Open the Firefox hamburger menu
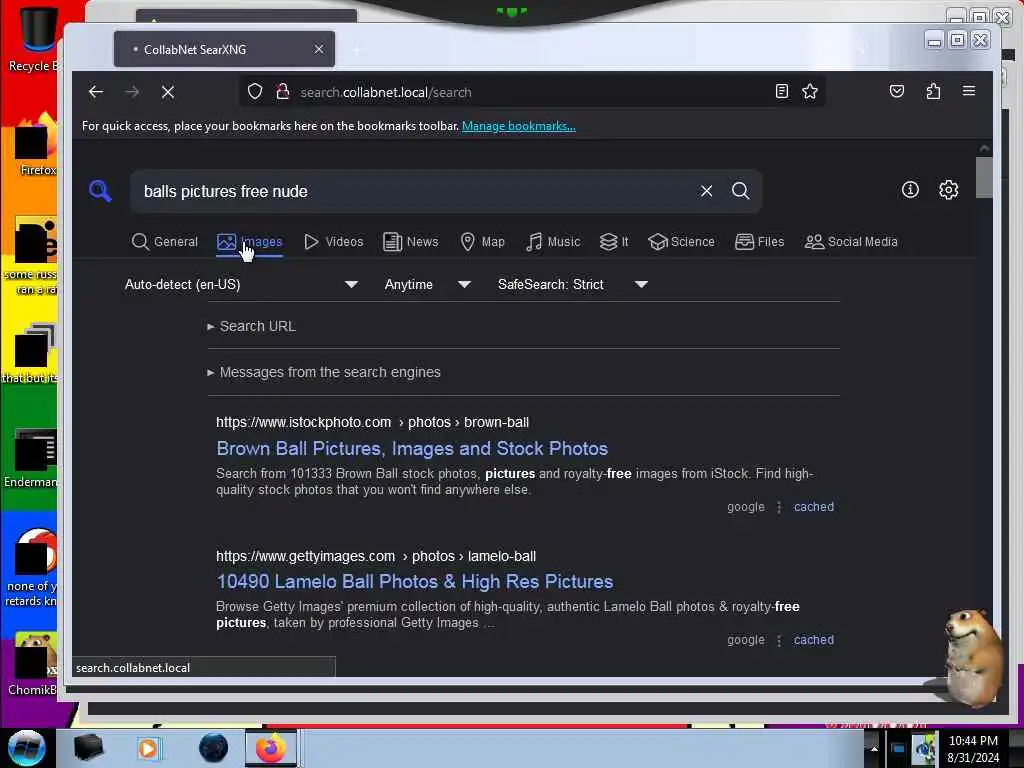The height and width of the screenshot is (768, 1024). click(x=969, y=91)
